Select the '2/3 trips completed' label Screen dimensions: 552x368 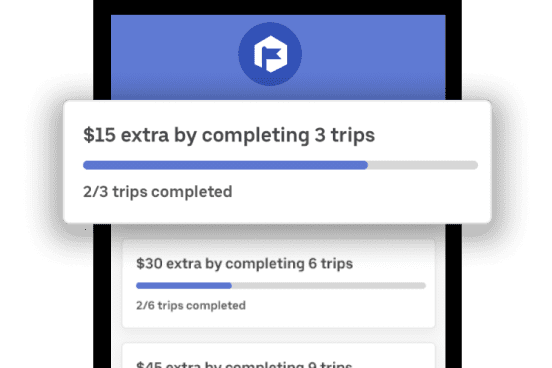tap(157, 192)
